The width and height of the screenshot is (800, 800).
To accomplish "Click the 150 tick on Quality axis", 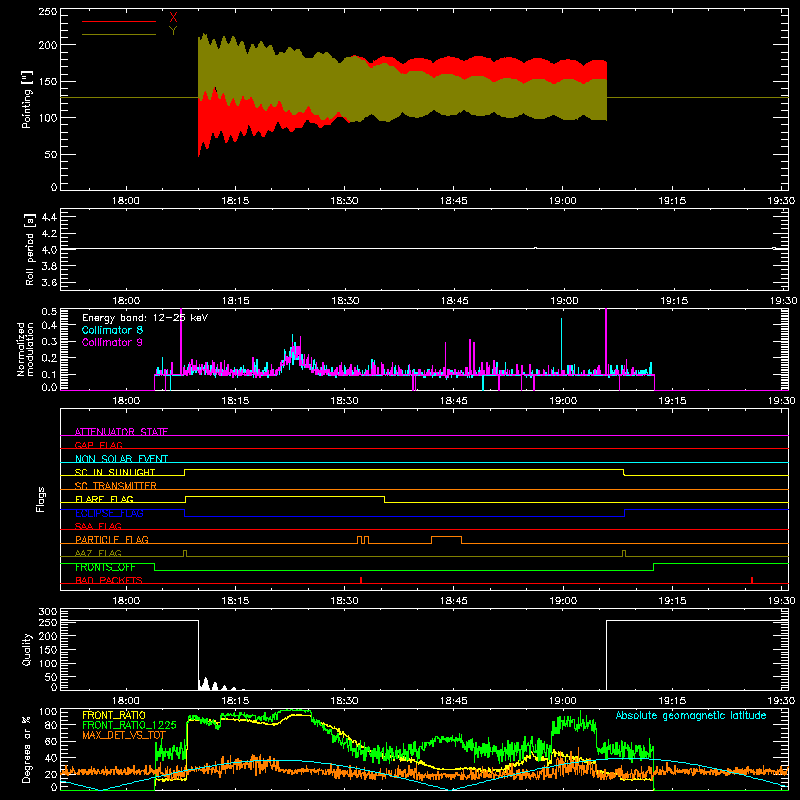I will point(47,650).
